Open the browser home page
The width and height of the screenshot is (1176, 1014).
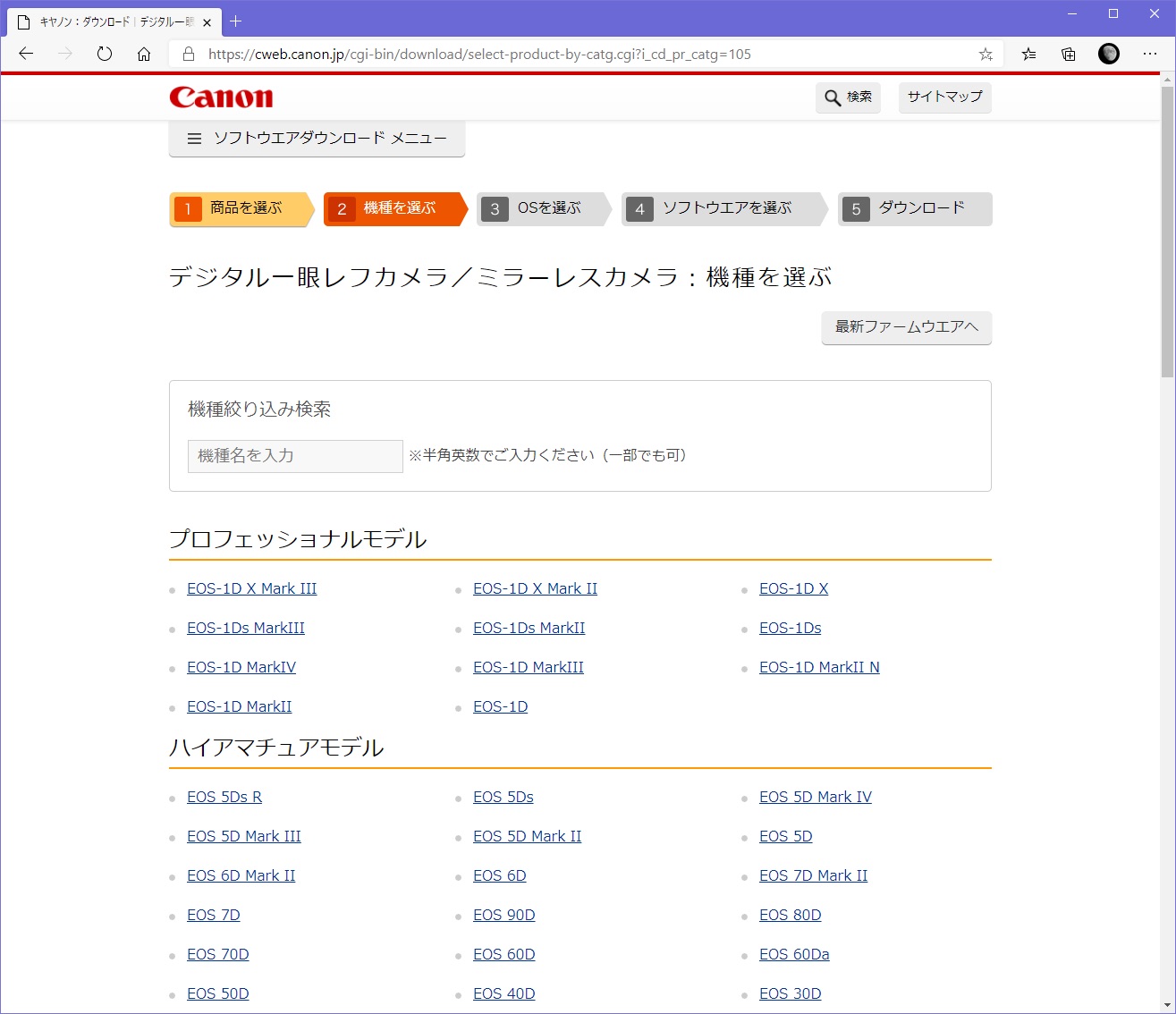(144, 54)
